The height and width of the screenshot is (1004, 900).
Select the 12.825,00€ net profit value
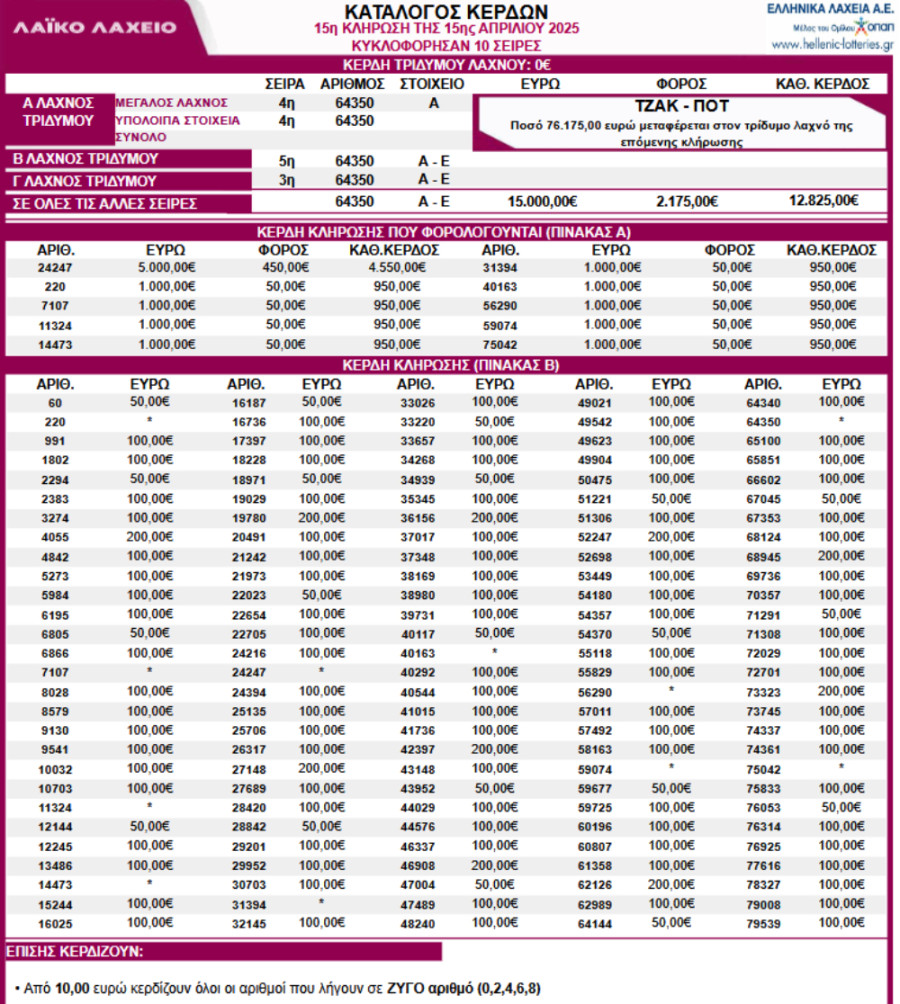tap(823, 201)
